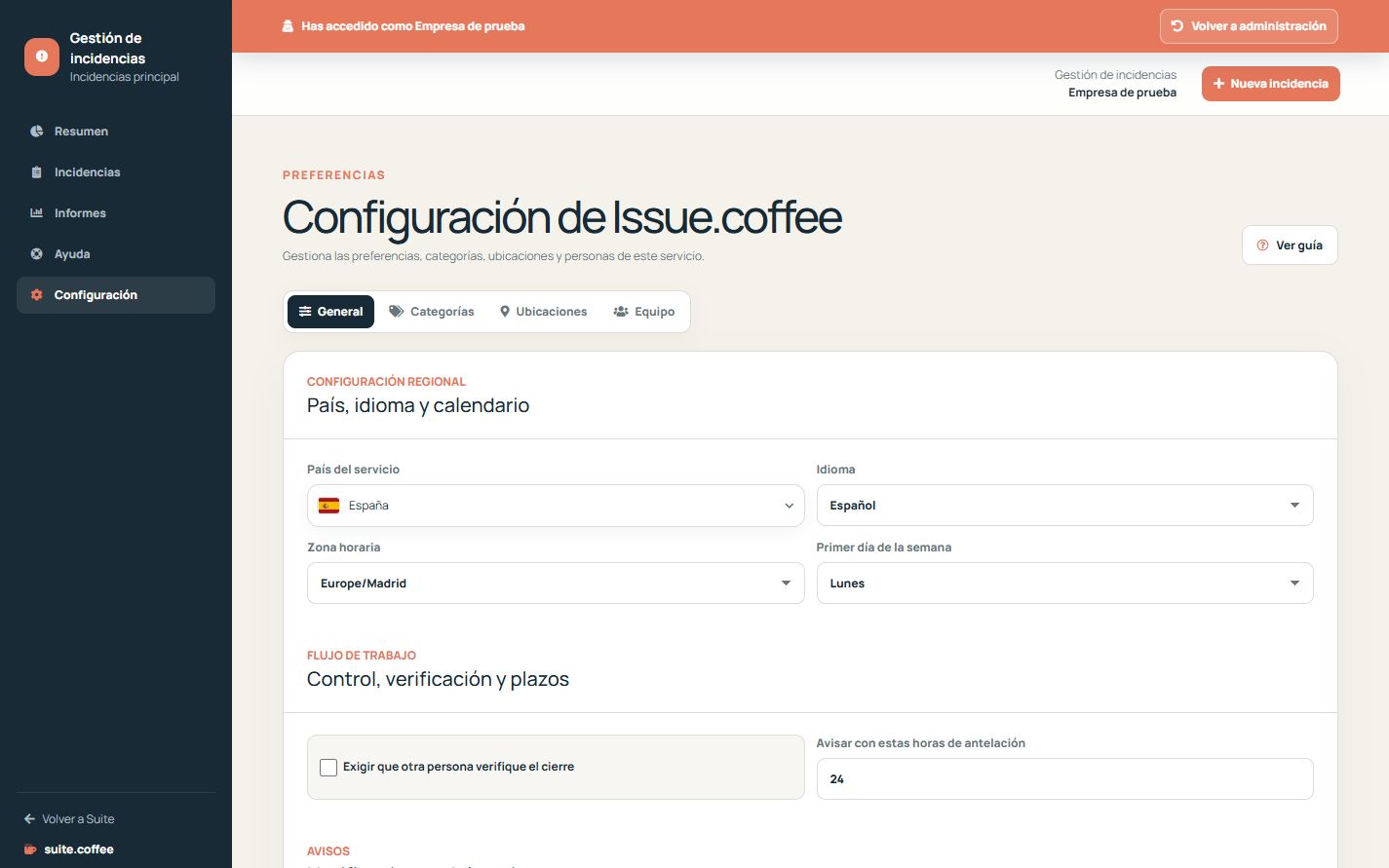Click the Avisar con estas horas input field

[x=1064, y=779]
